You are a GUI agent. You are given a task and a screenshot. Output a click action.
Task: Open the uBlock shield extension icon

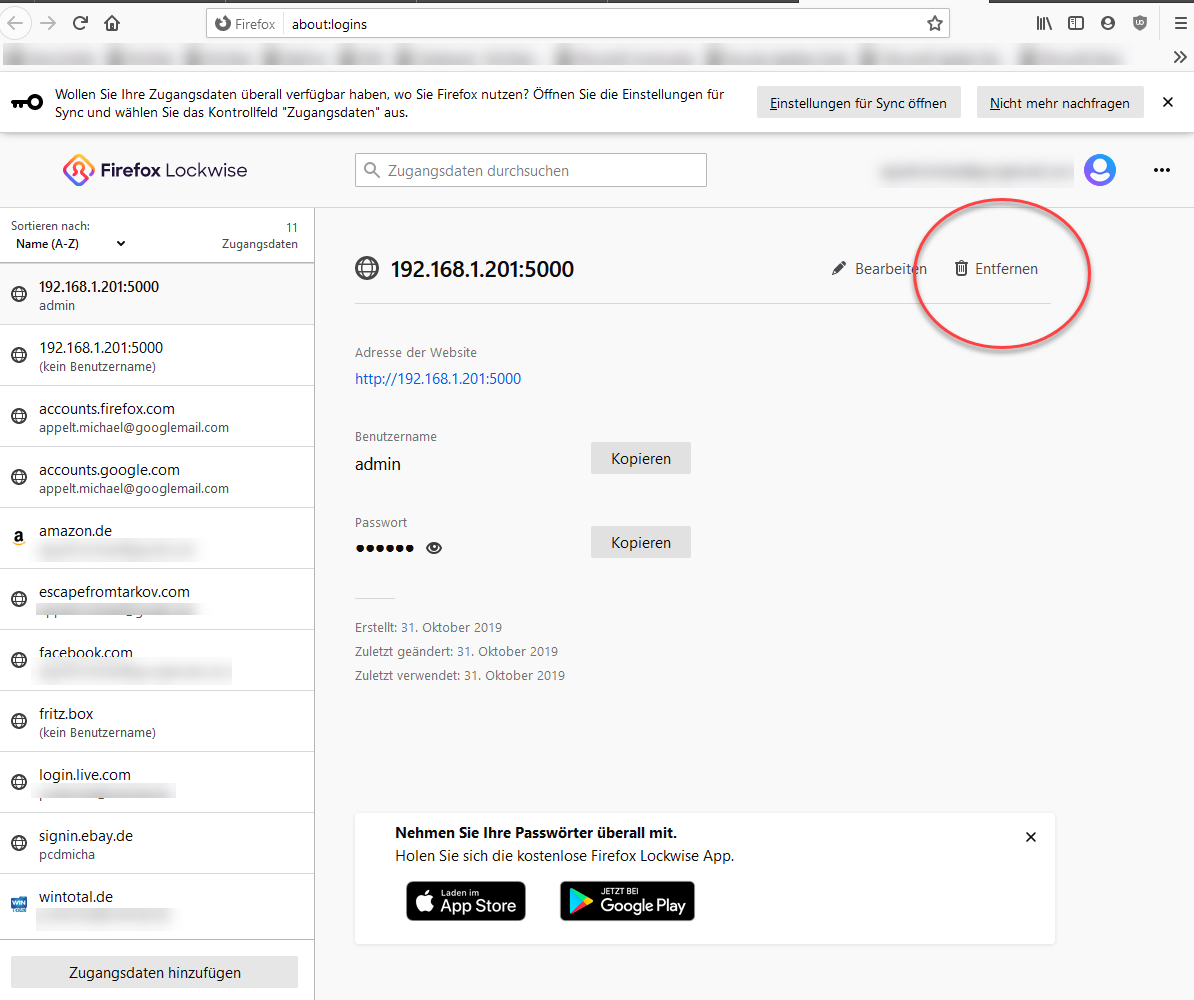click(x=1140, y=24)
